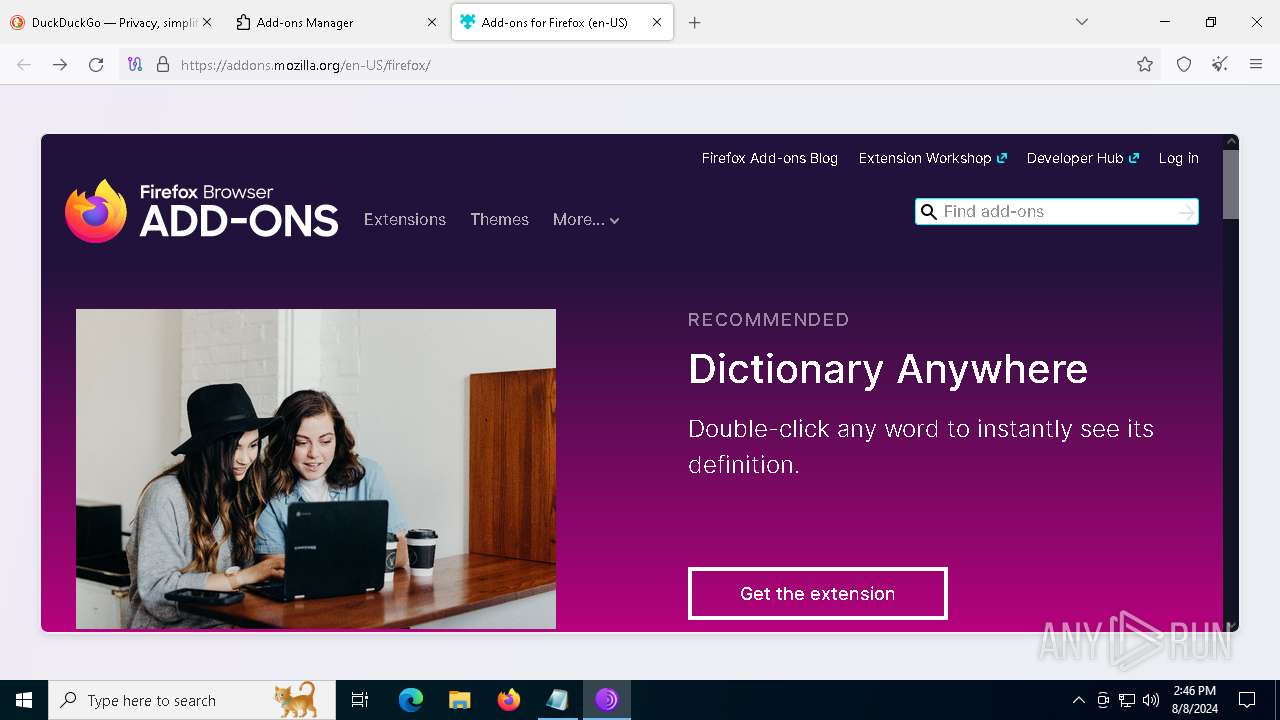Open Firefox from taskbar
The image size is (1280, 720).
[509, 700]
